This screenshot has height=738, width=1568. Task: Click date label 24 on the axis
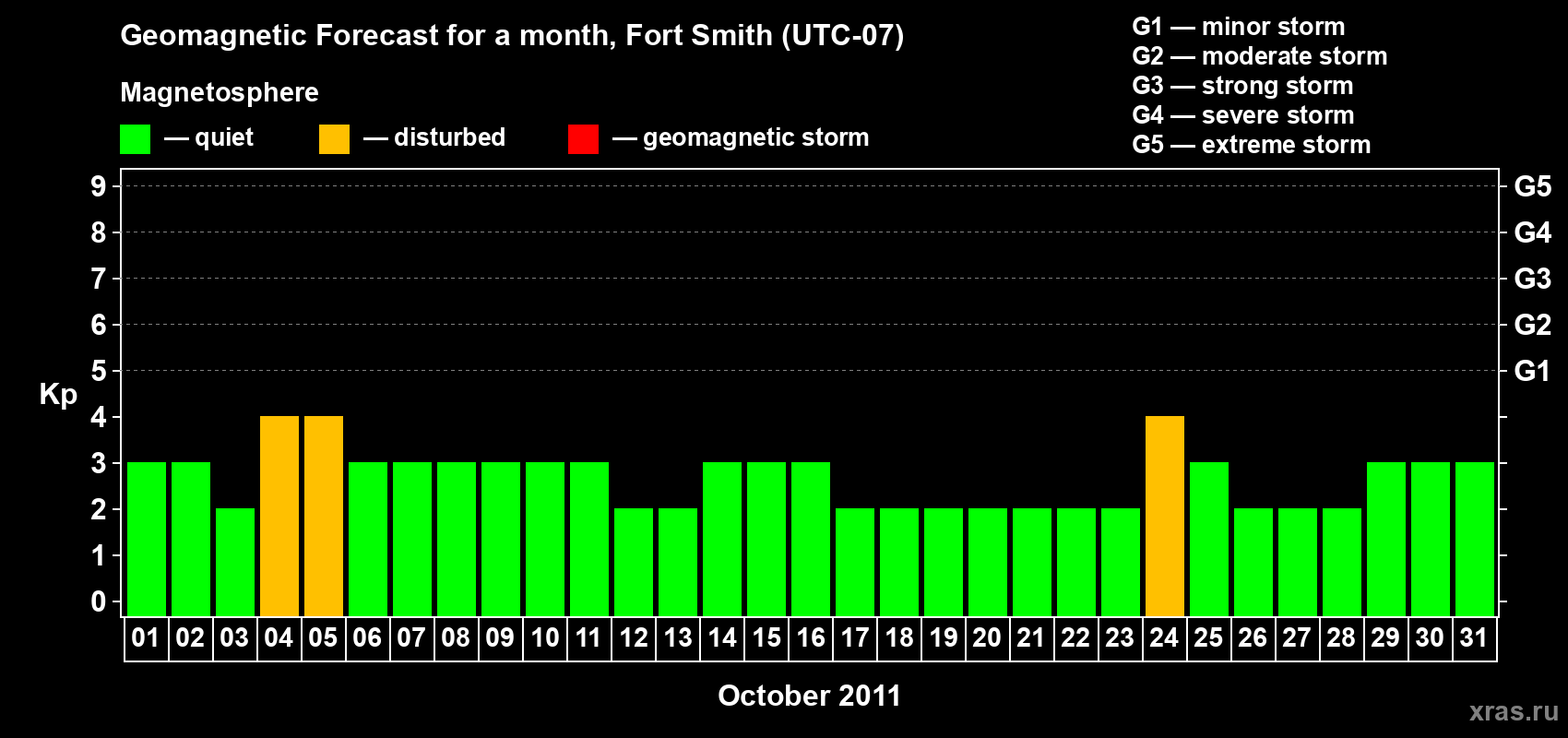(x=1164, y=638)
